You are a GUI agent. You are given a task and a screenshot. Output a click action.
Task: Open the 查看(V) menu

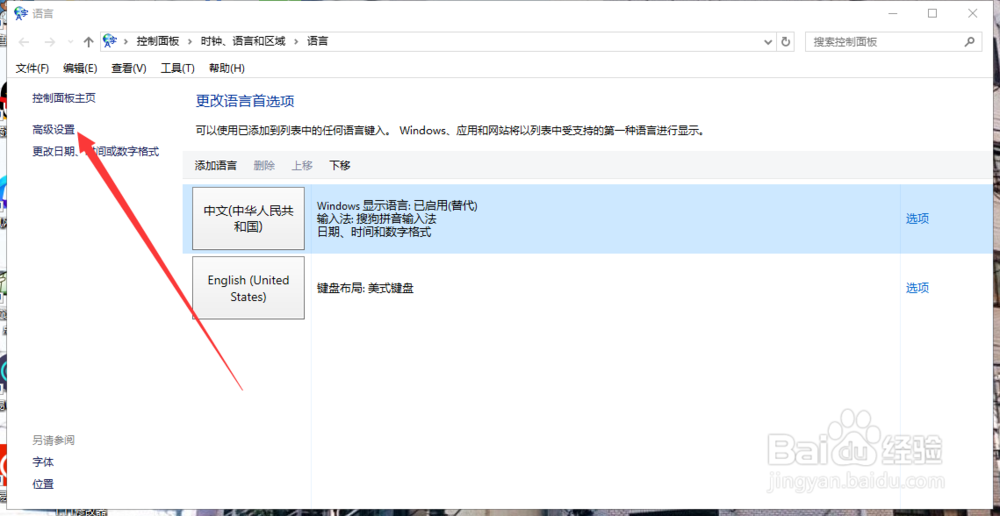[x=129, y=68]
